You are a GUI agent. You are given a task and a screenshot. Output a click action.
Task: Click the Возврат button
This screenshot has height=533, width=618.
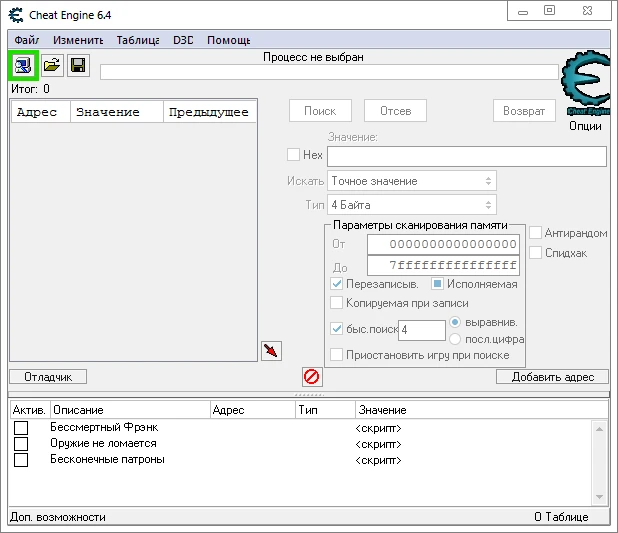[524, 111]
